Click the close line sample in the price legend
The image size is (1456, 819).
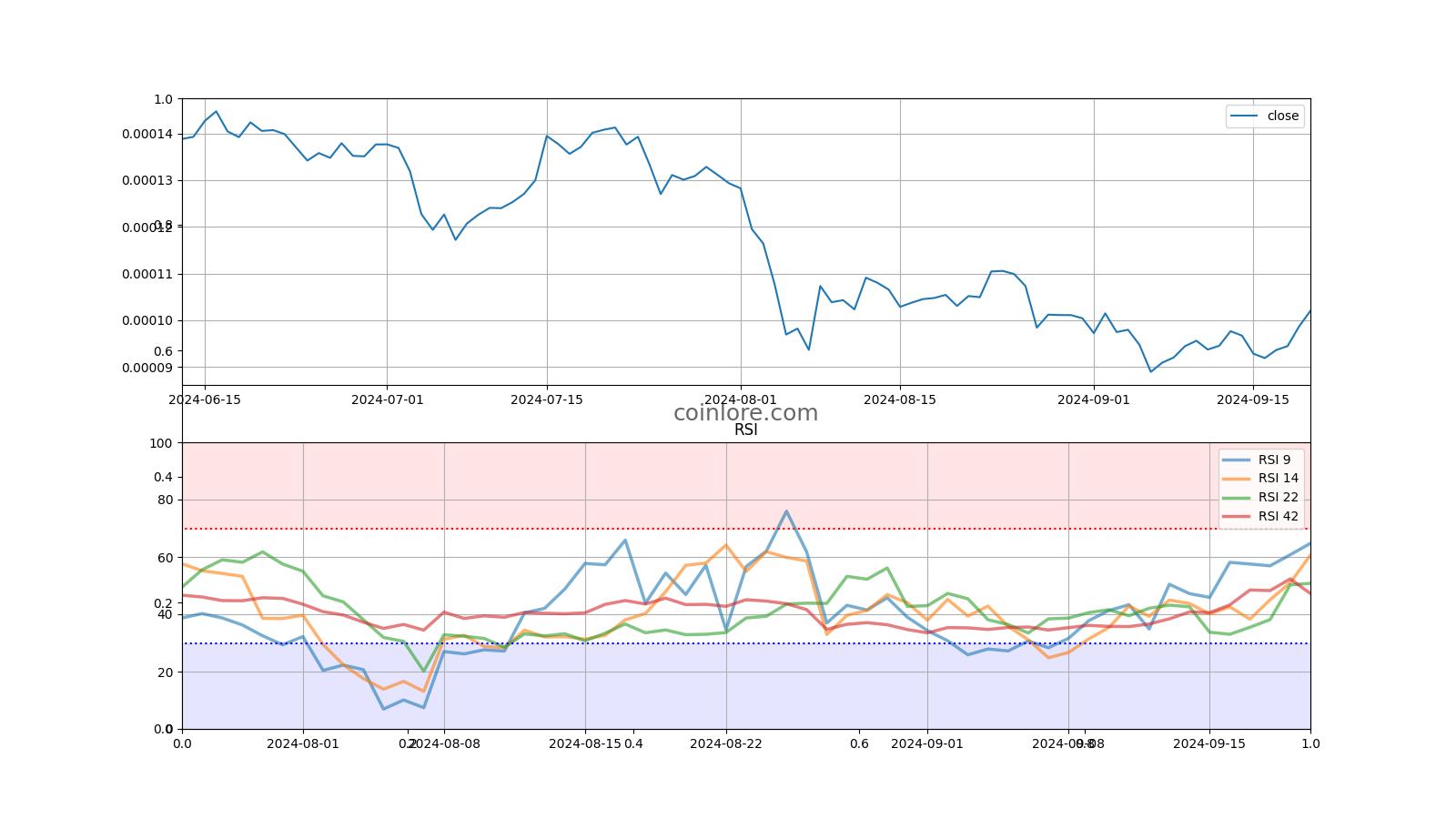pos(1245,116)
